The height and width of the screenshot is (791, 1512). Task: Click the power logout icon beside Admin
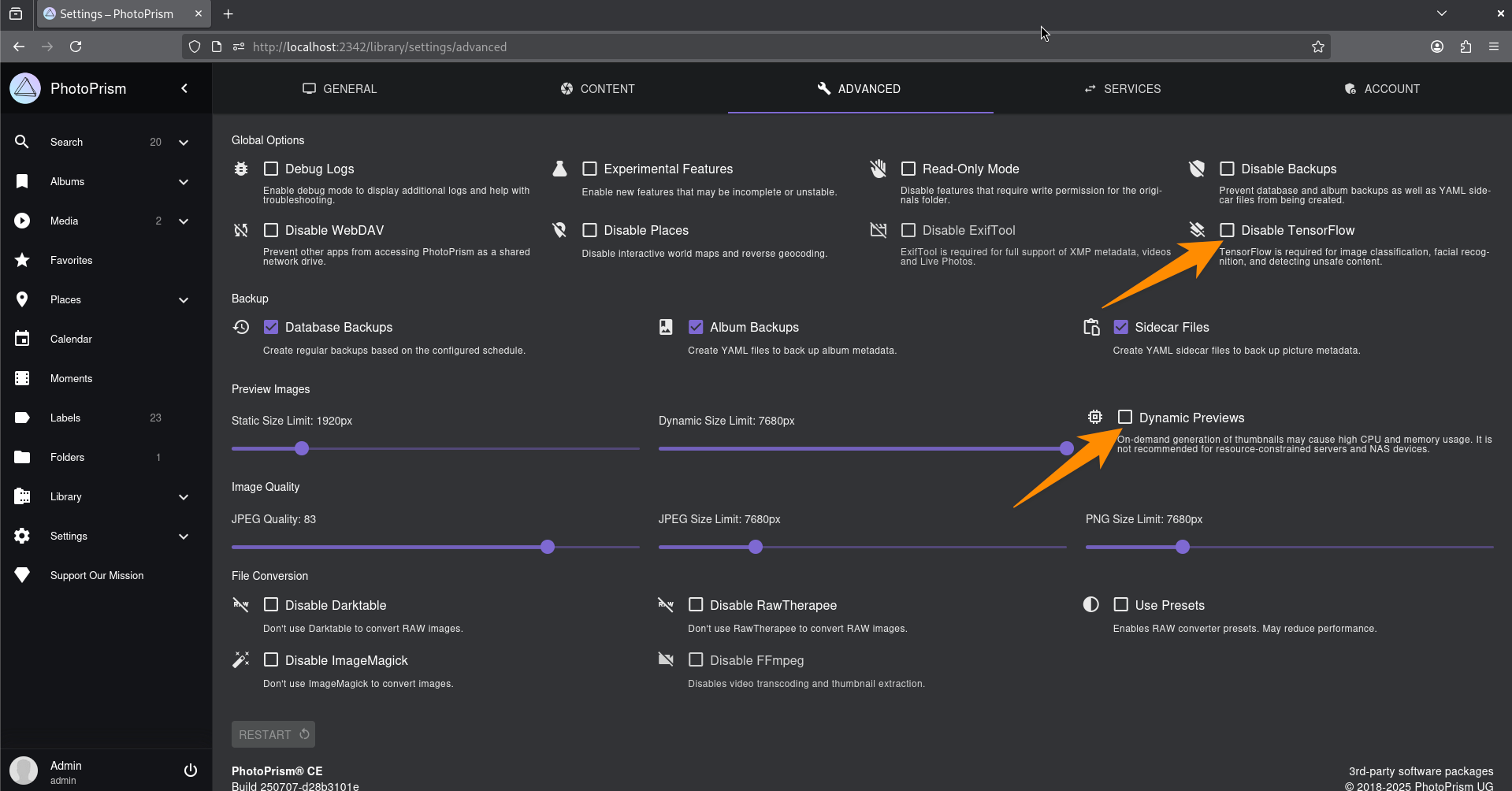(x=190, y=771)
